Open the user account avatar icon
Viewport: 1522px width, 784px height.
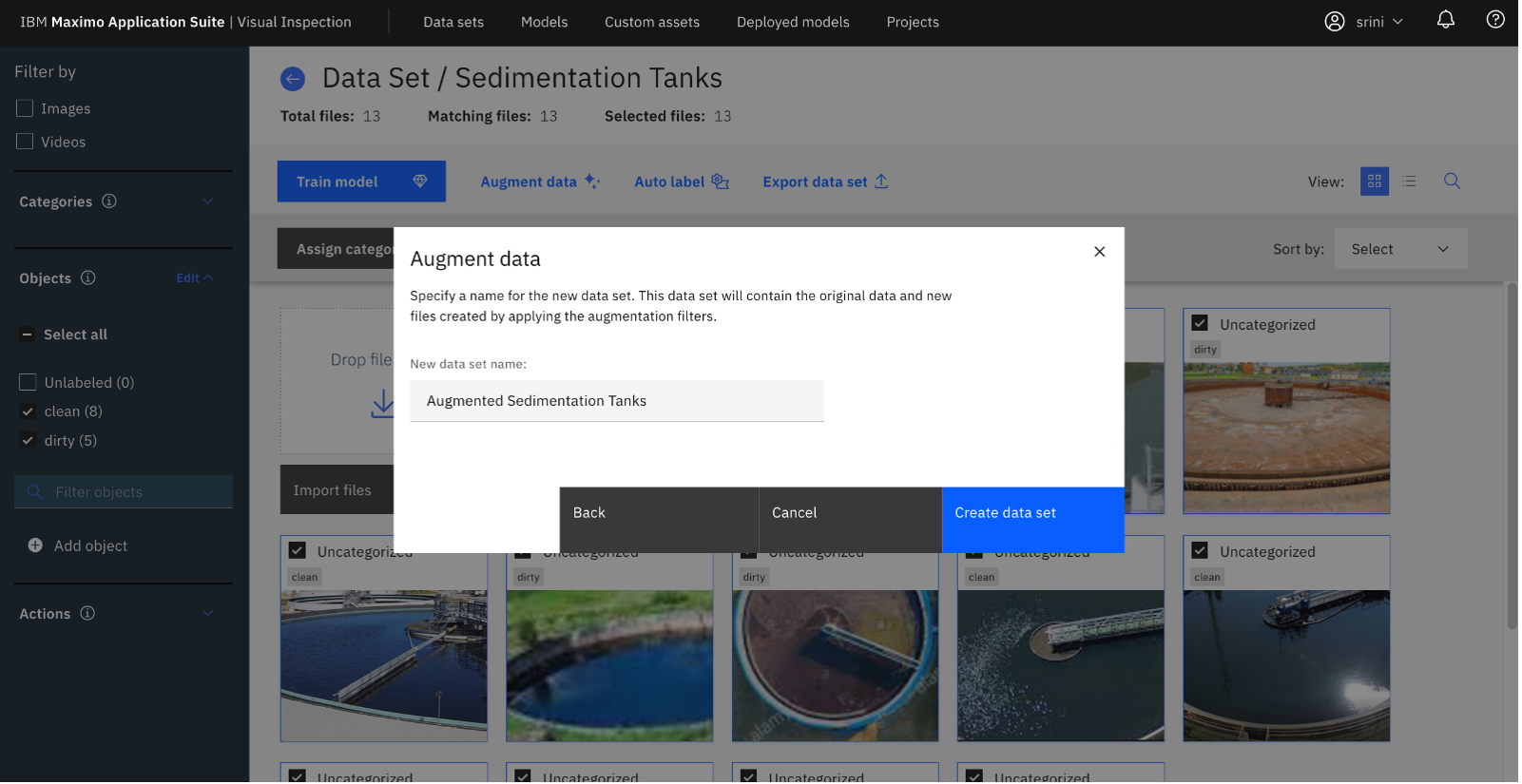point(1337,22)
